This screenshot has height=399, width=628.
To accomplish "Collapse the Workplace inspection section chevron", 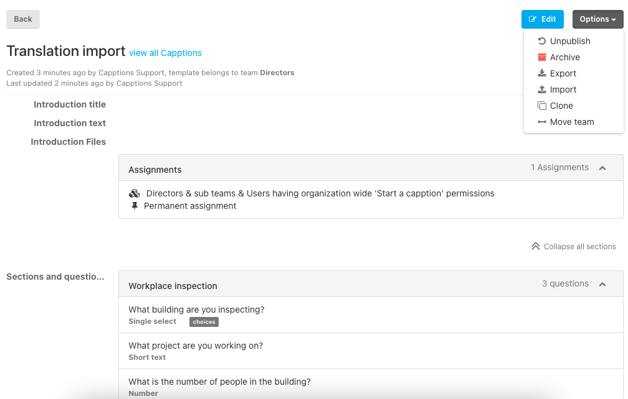I will [x=602, y=284].
